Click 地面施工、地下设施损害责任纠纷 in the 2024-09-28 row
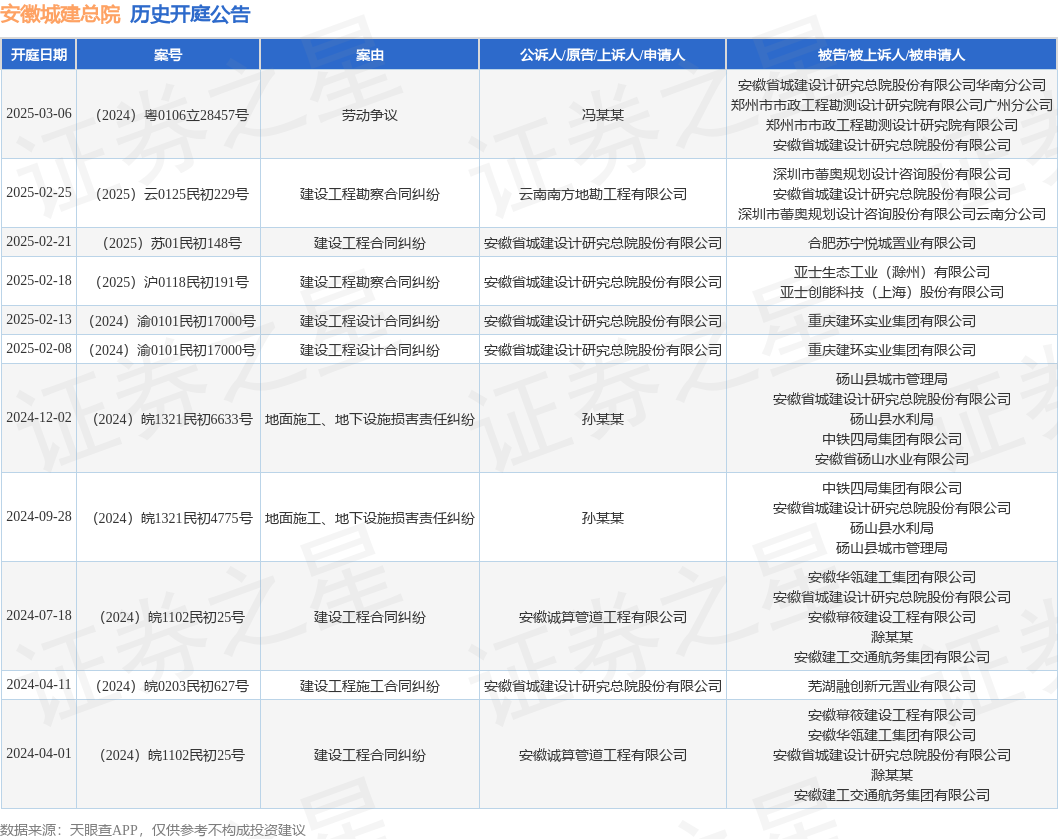This screenshot has width=1058, height=839. (370, 518)
